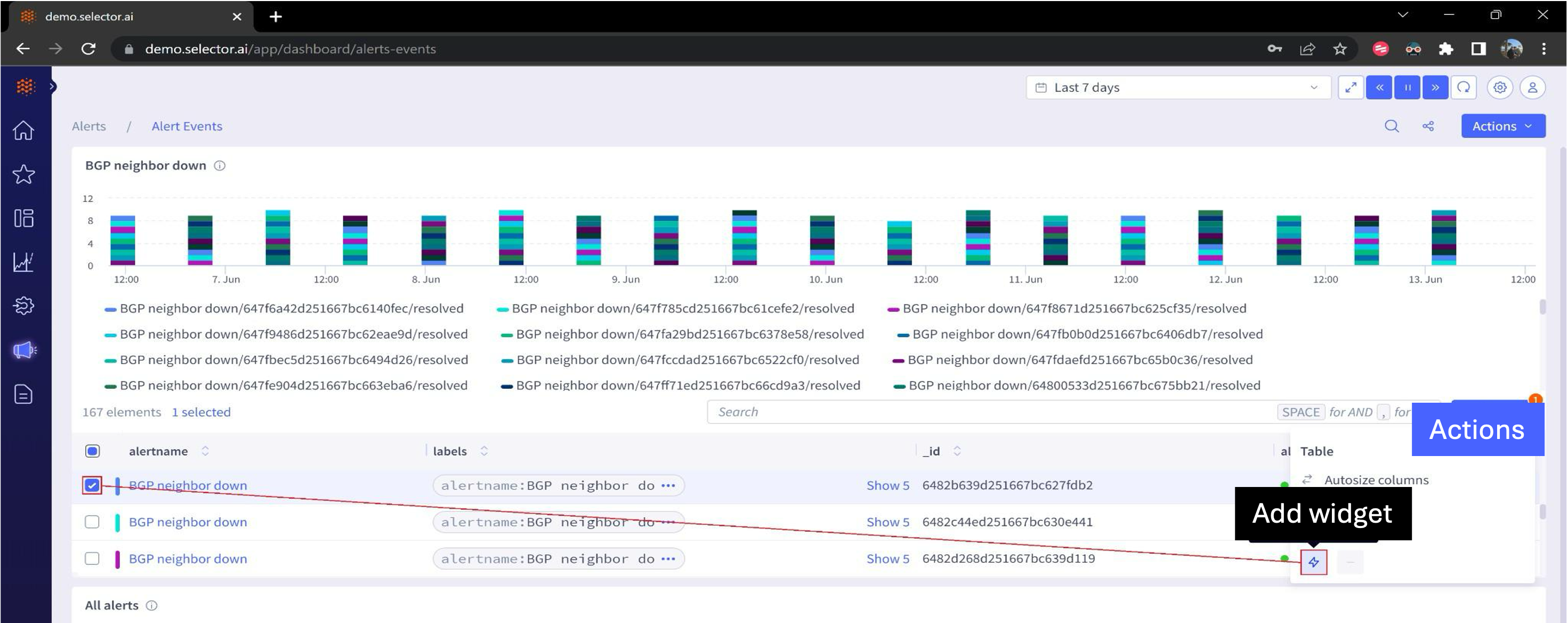Open the Alerts megaphone icon in sidebar
Image resolution: width=1568 pixels, height=623 pixels.
pos(25,350)
